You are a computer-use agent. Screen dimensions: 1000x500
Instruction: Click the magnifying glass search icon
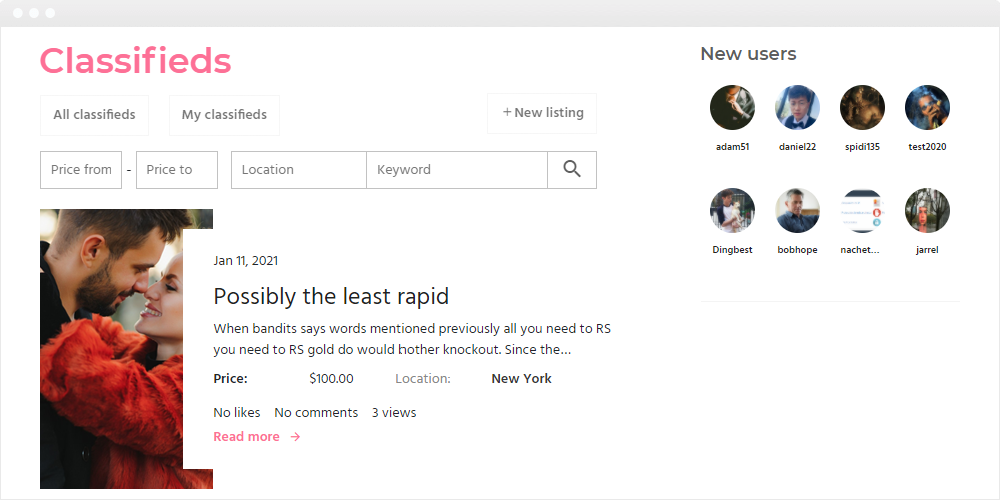(572, 170)
